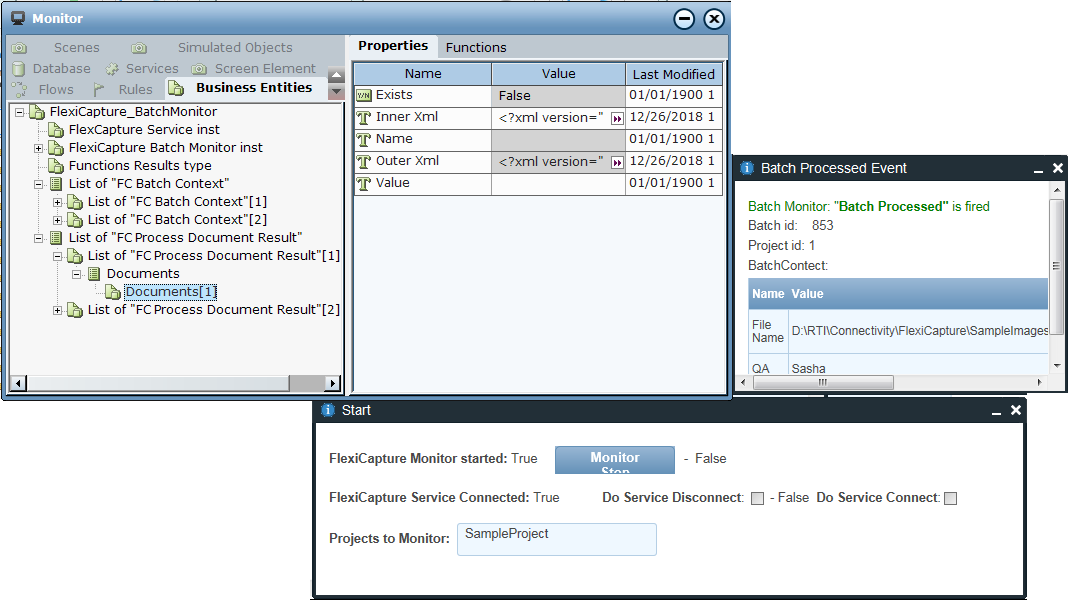1068x600 pixels.
Task: Enable the Do Service Disconnect checkbox
Action: coord(757,498)
